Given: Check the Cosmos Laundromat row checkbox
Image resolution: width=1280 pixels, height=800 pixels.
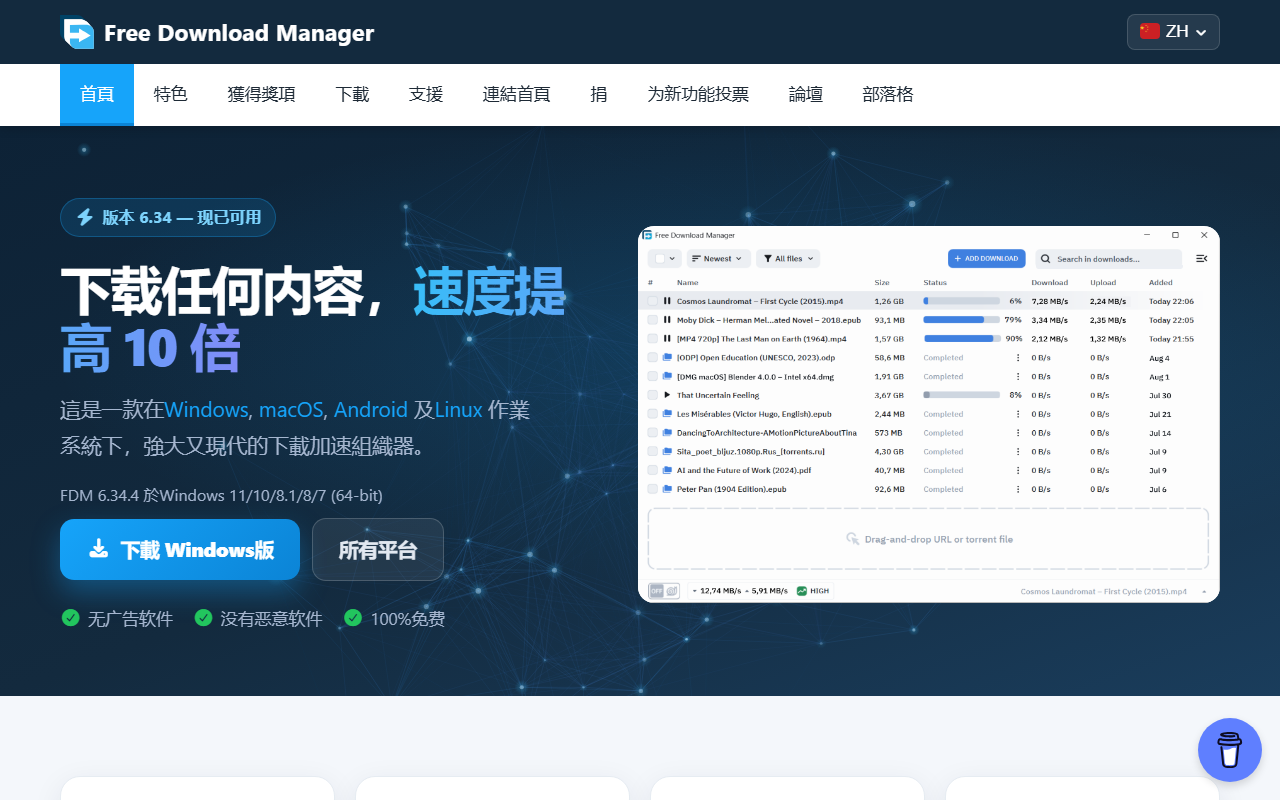Looking at the screenshot, I should (652, 301).
